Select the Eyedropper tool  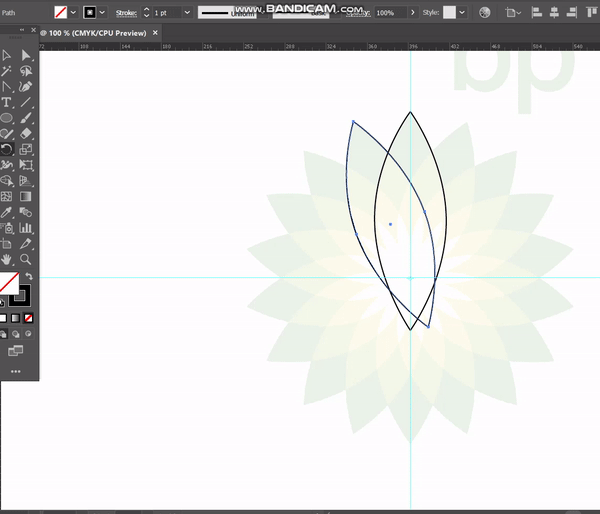(x=6, y=212)
